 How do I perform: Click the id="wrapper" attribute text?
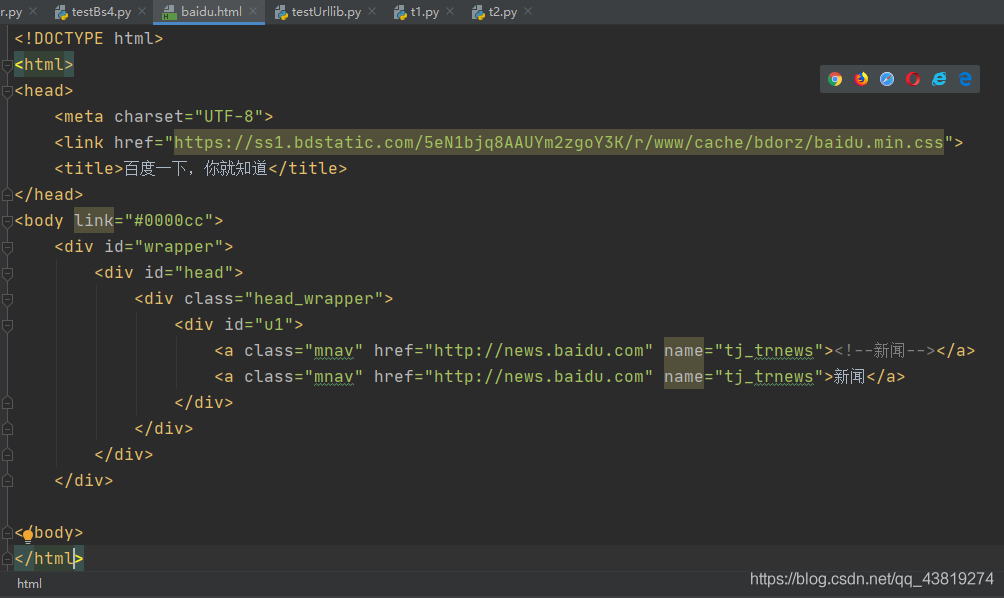164,246
